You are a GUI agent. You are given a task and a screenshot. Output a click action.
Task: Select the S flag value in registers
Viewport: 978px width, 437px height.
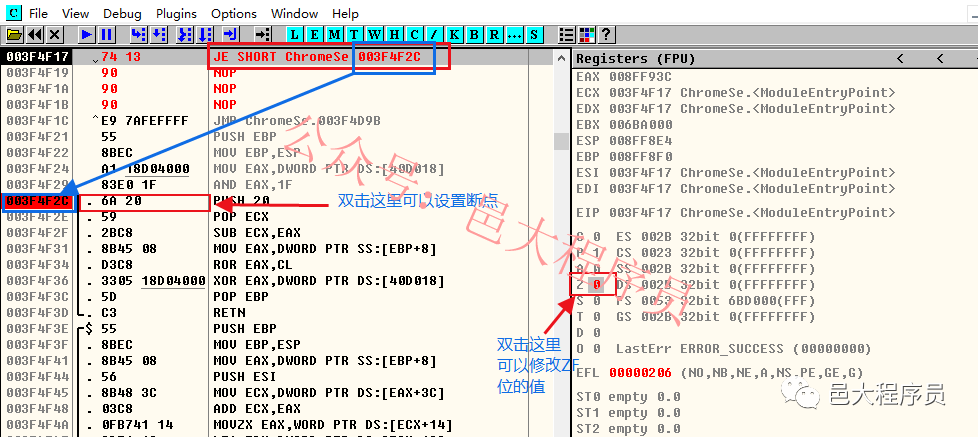pyautogui.click(x=596, y=301)
